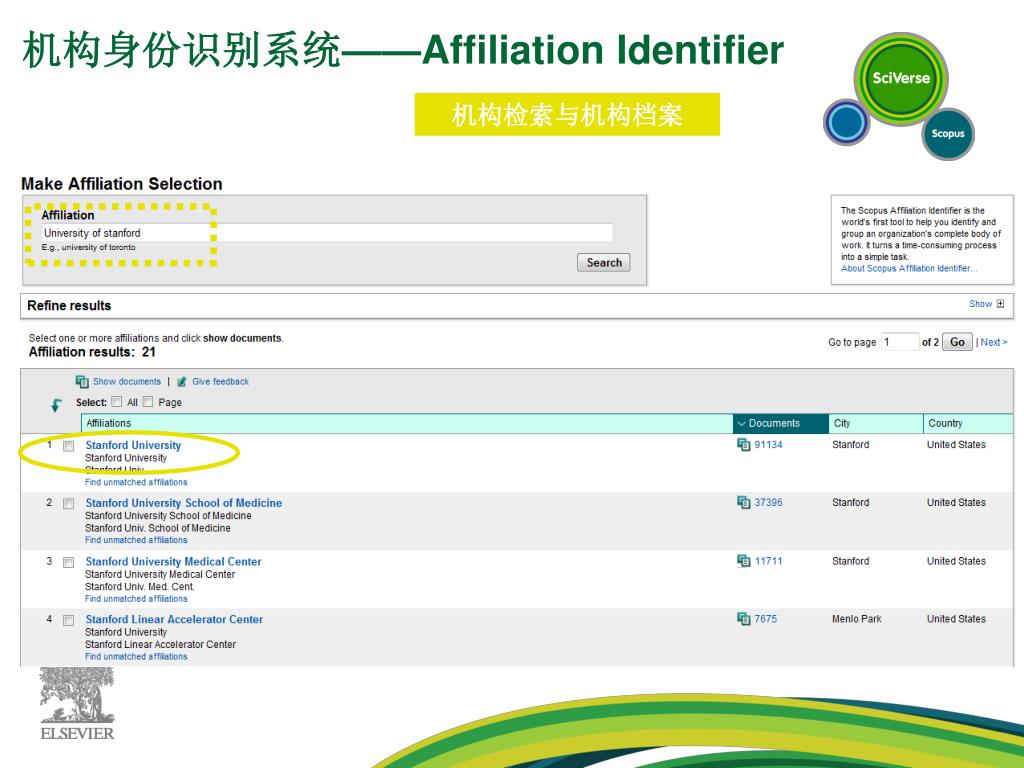Click the Go to page number field
This screenshot has height=768, width=1024.
[900, 342]
